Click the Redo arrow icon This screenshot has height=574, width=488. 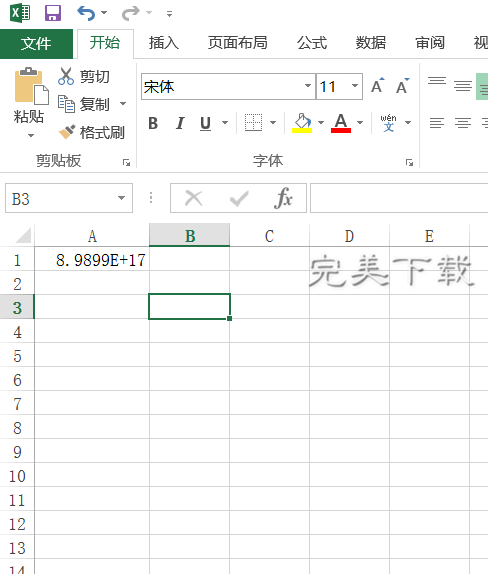tap(130, 13)
